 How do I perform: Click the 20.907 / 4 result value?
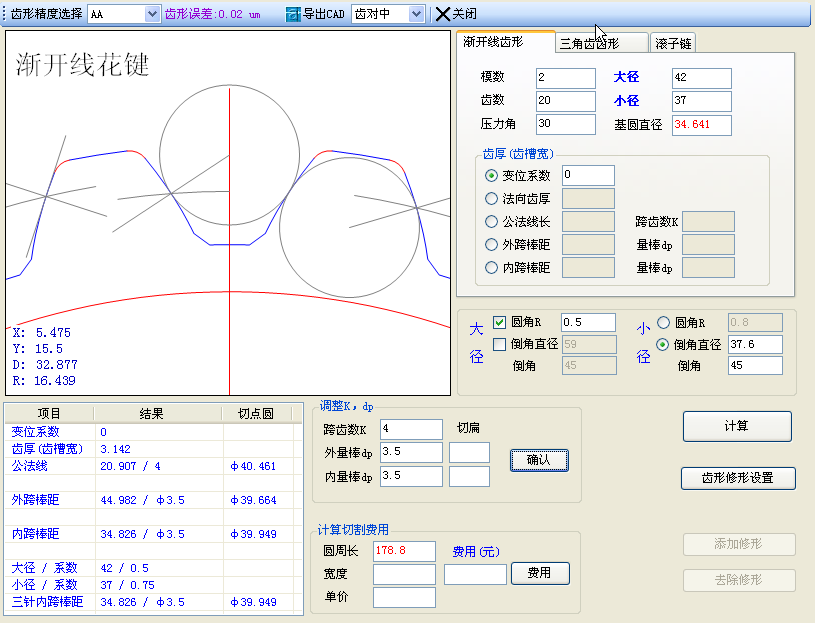(130, 466)
